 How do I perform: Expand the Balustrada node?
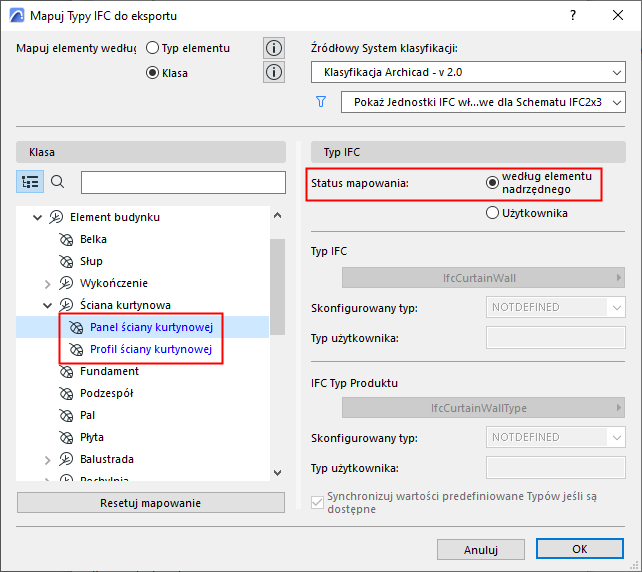[47, 460]
